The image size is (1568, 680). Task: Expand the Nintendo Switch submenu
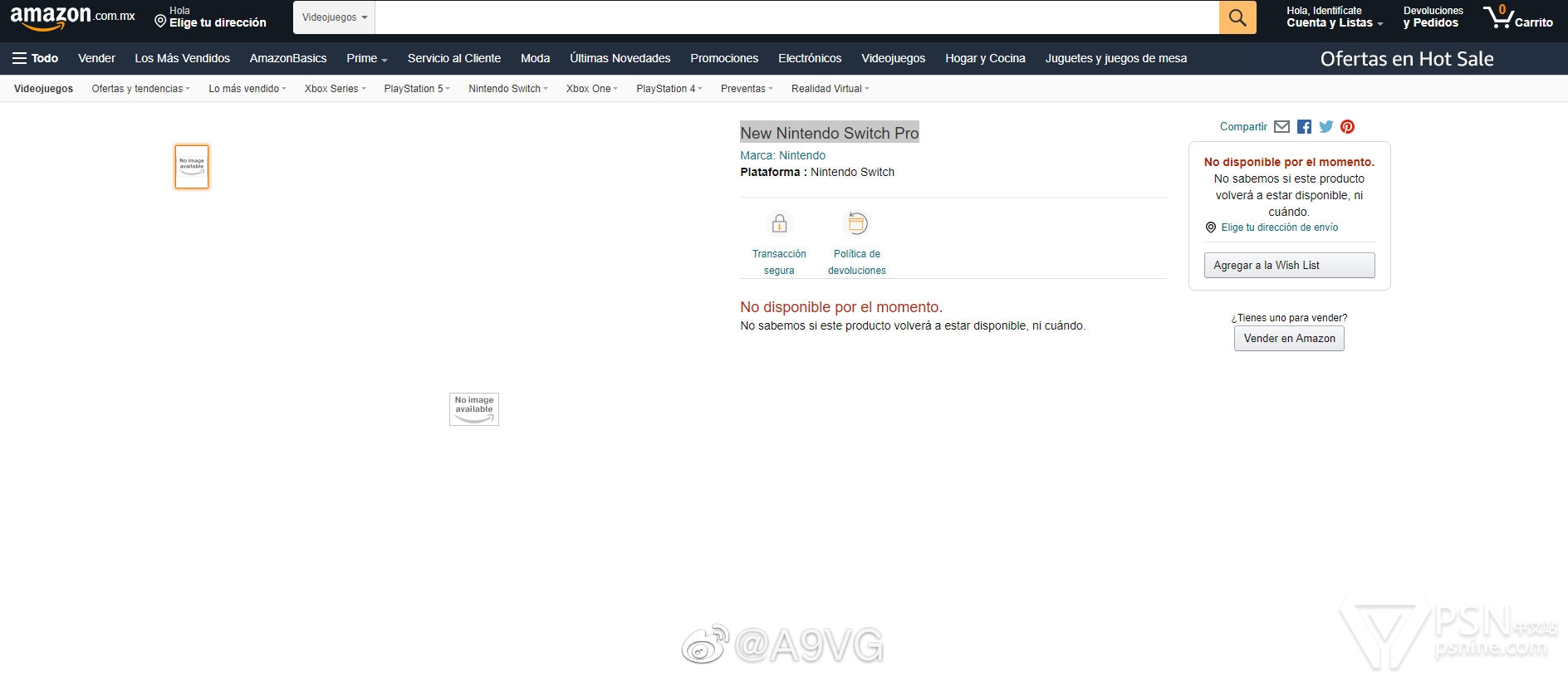click(x=507, y=89)
